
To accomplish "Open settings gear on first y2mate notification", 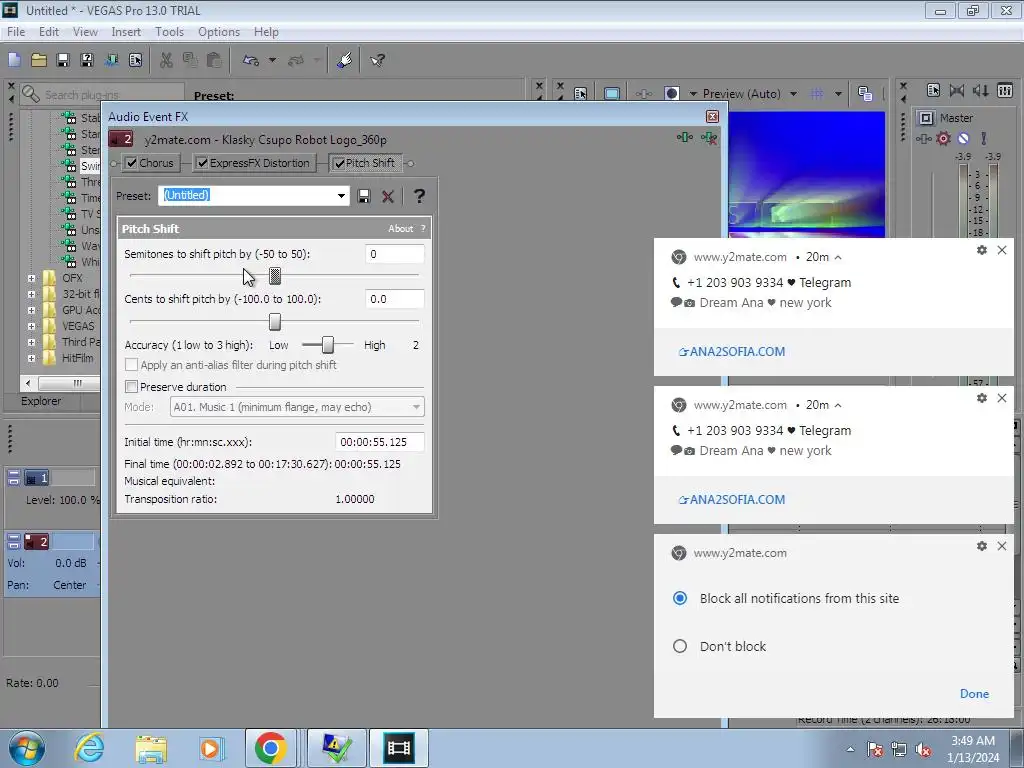I will coord(982,250).
